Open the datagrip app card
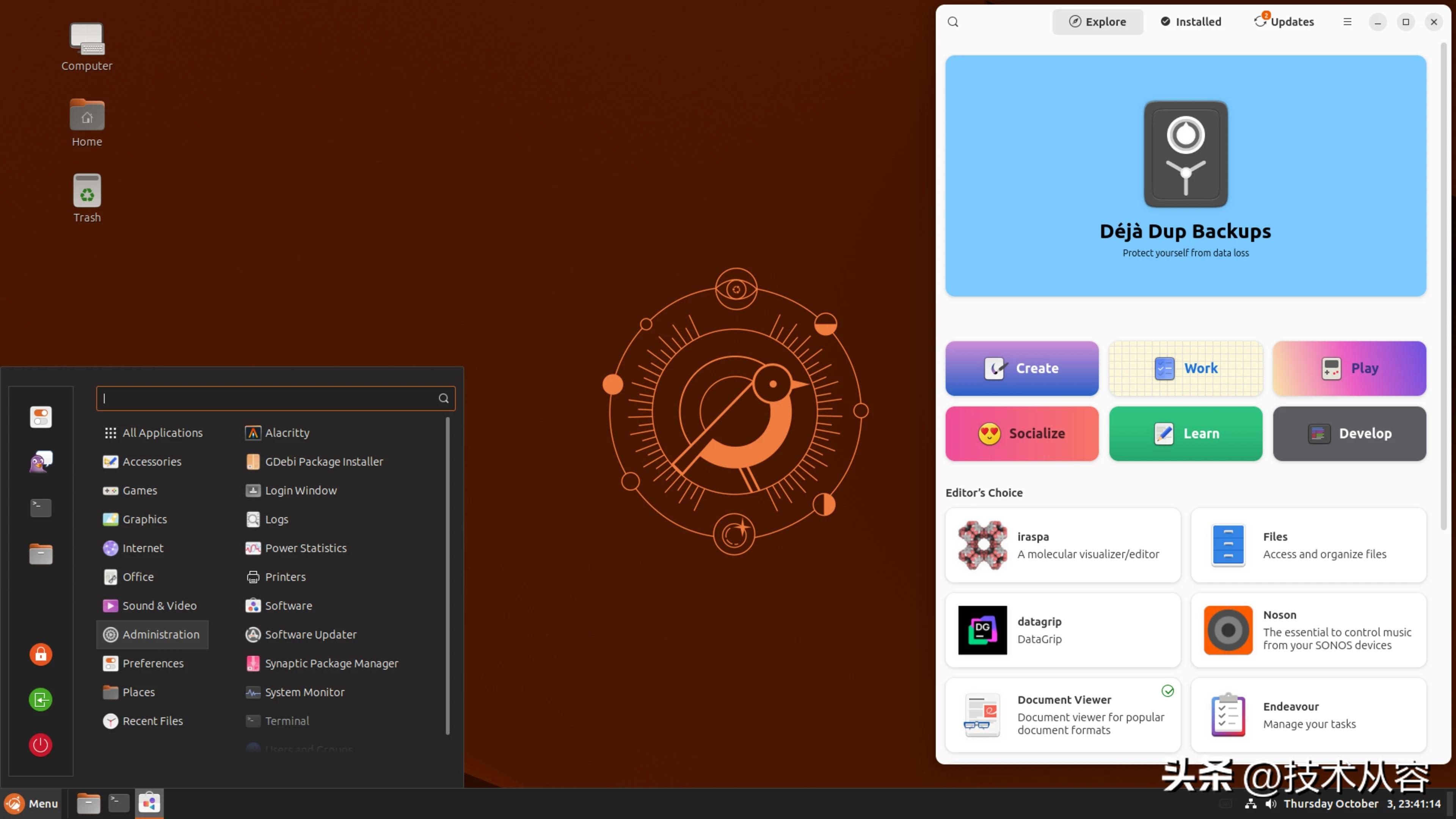 tap(1062, 630)
